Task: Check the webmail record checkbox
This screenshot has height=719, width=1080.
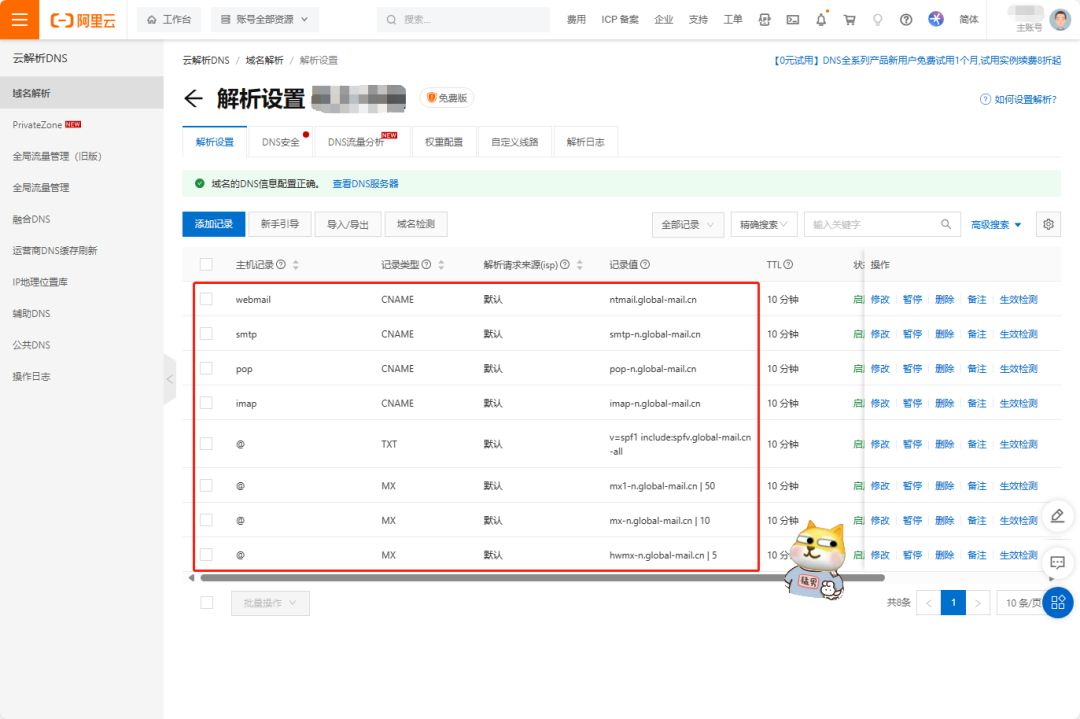Action: [x=206, y=299]
